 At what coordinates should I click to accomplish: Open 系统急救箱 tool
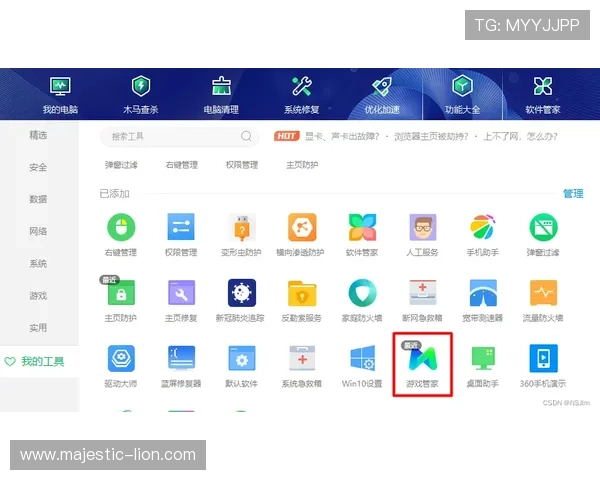[x=302, y=366]
